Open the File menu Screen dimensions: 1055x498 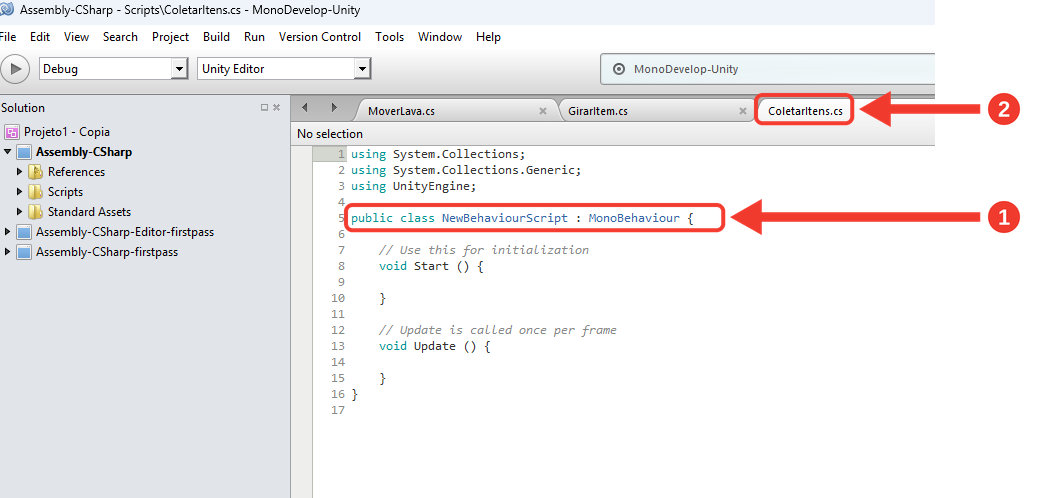[x=8, y=37]
